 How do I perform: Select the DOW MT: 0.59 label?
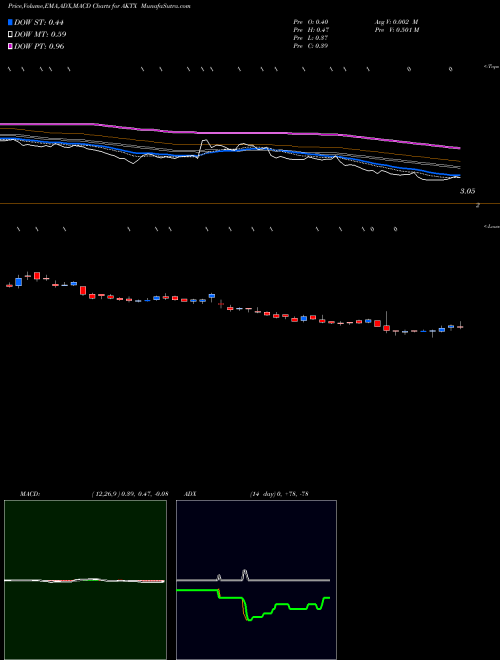pos(40,35)
